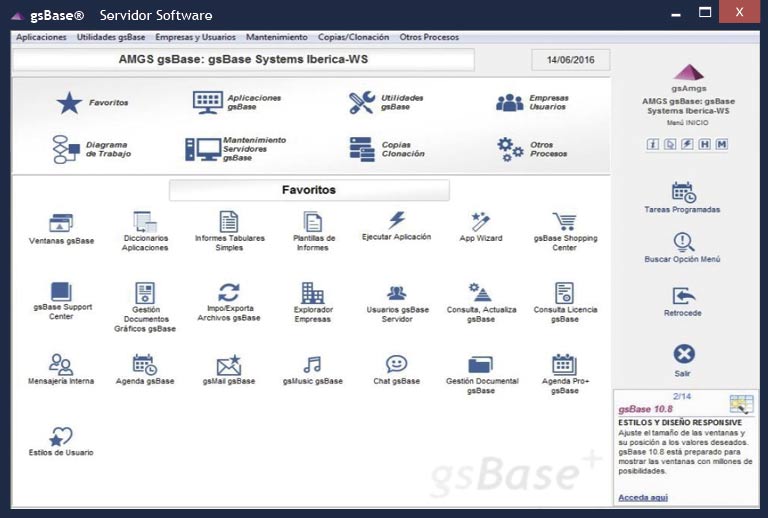Open Empresas Usuarios people icon

click(509, 102)
